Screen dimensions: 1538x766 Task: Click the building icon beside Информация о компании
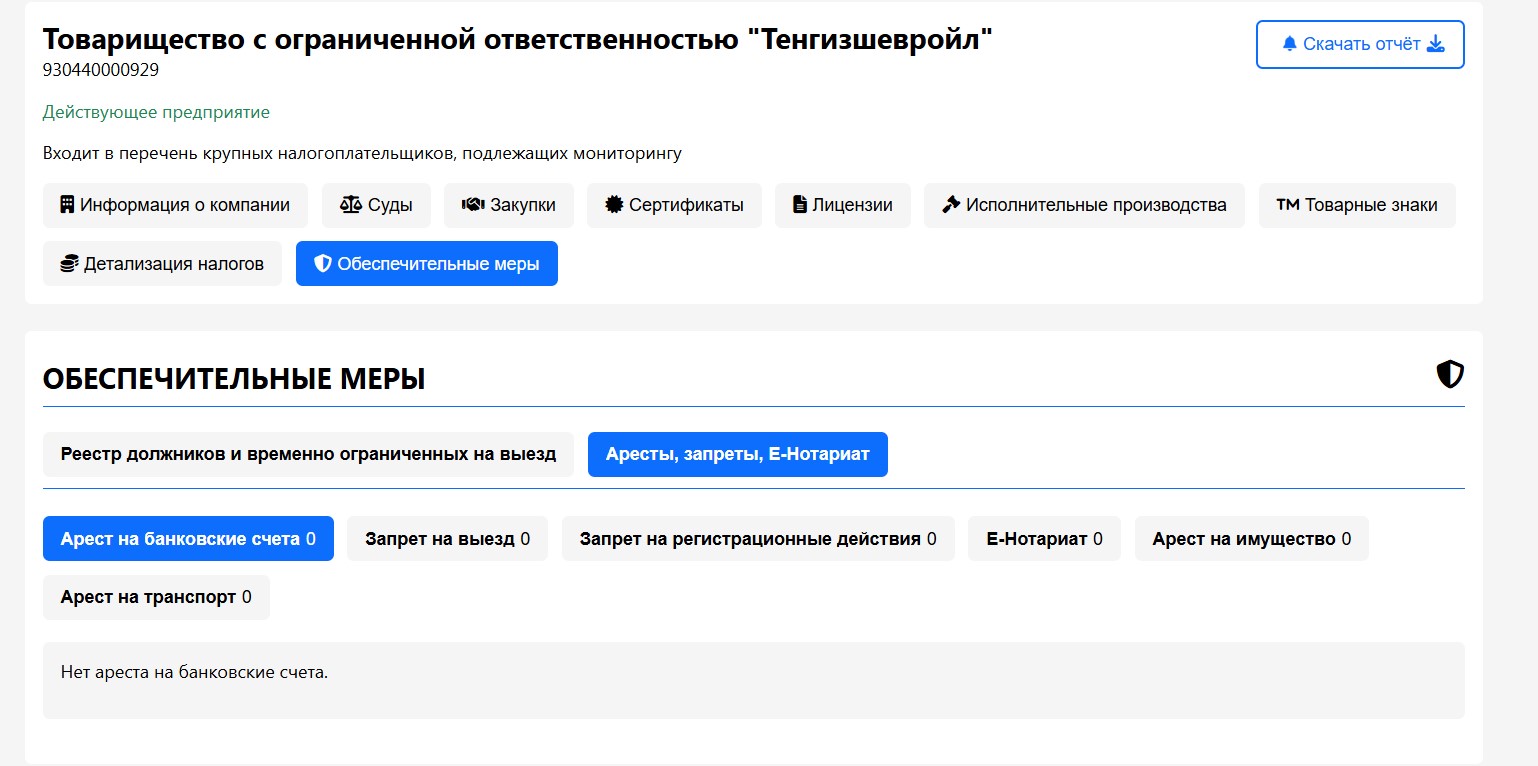(x=67, y=205)
